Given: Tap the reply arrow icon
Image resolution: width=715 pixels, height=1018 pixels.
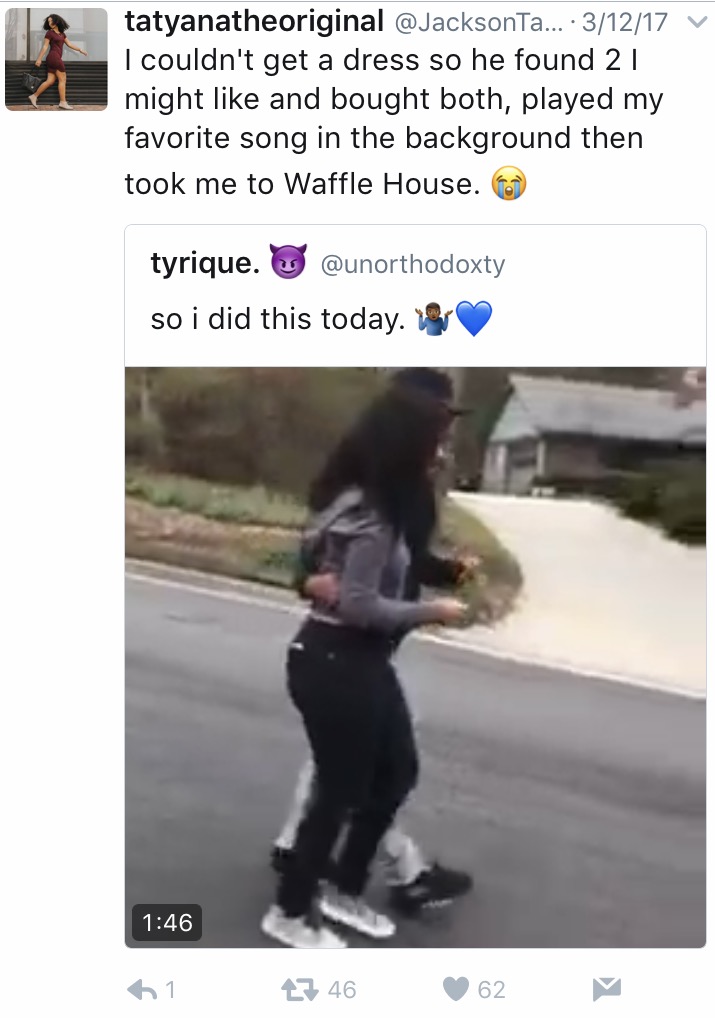Looking at the screenshot, I should [x=143, y=989].
